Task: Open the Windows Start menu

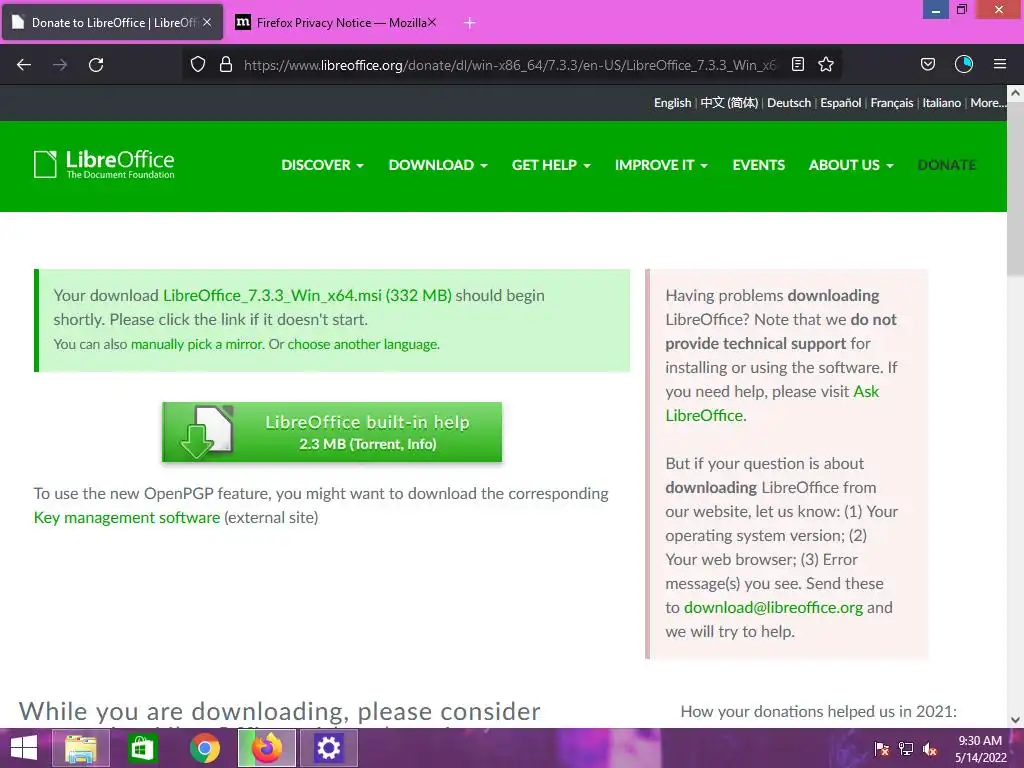Action: tap(24, 748)
